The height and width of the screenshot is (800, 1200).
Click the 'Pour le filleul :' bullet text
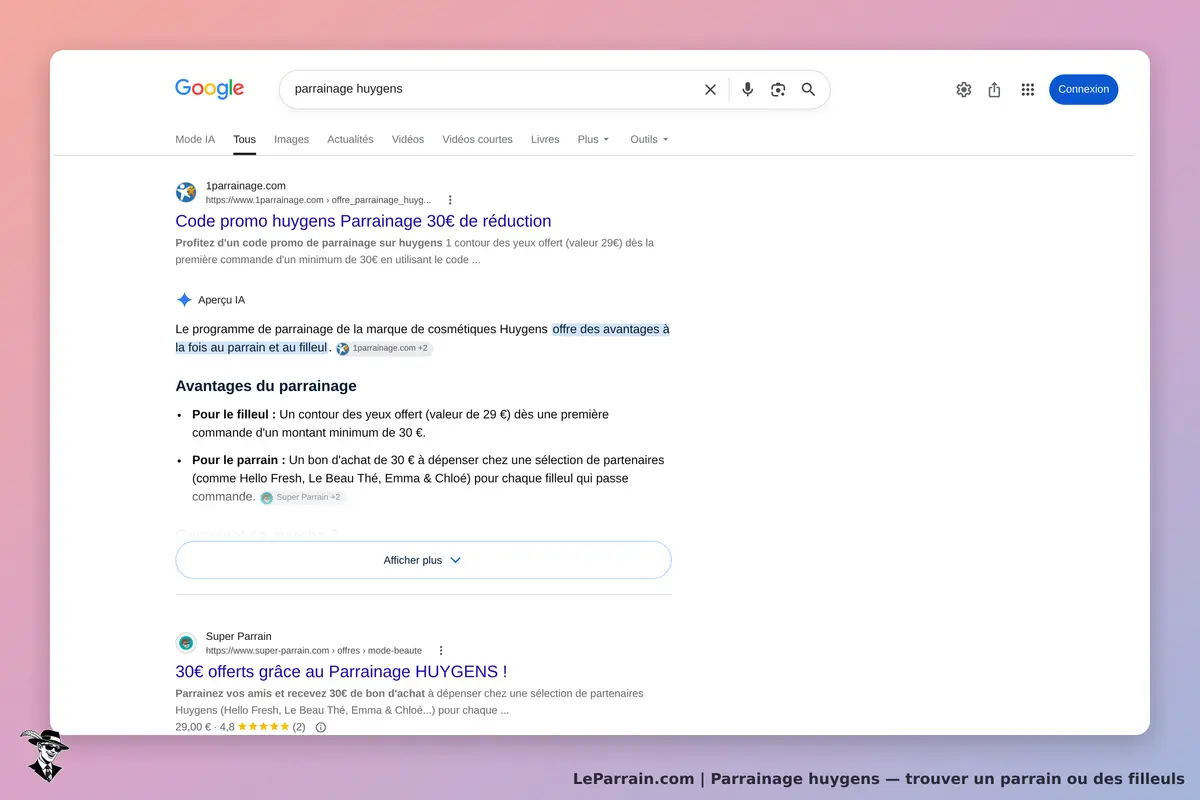(234, 414)
